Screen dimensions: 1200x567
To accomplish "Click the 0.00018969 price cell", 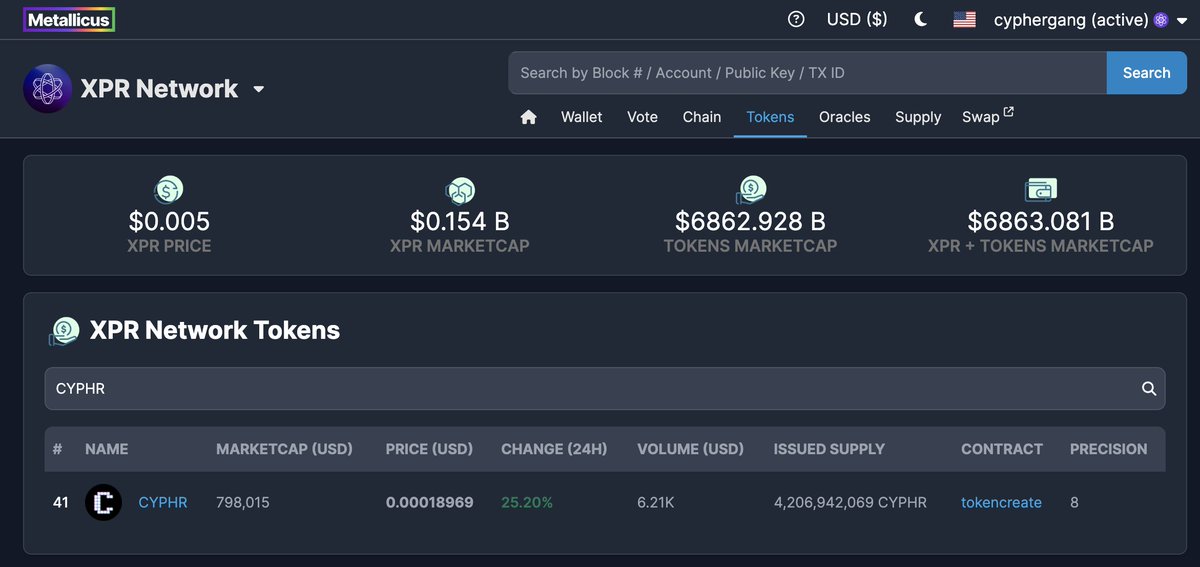I will click(x=429, y=502).
